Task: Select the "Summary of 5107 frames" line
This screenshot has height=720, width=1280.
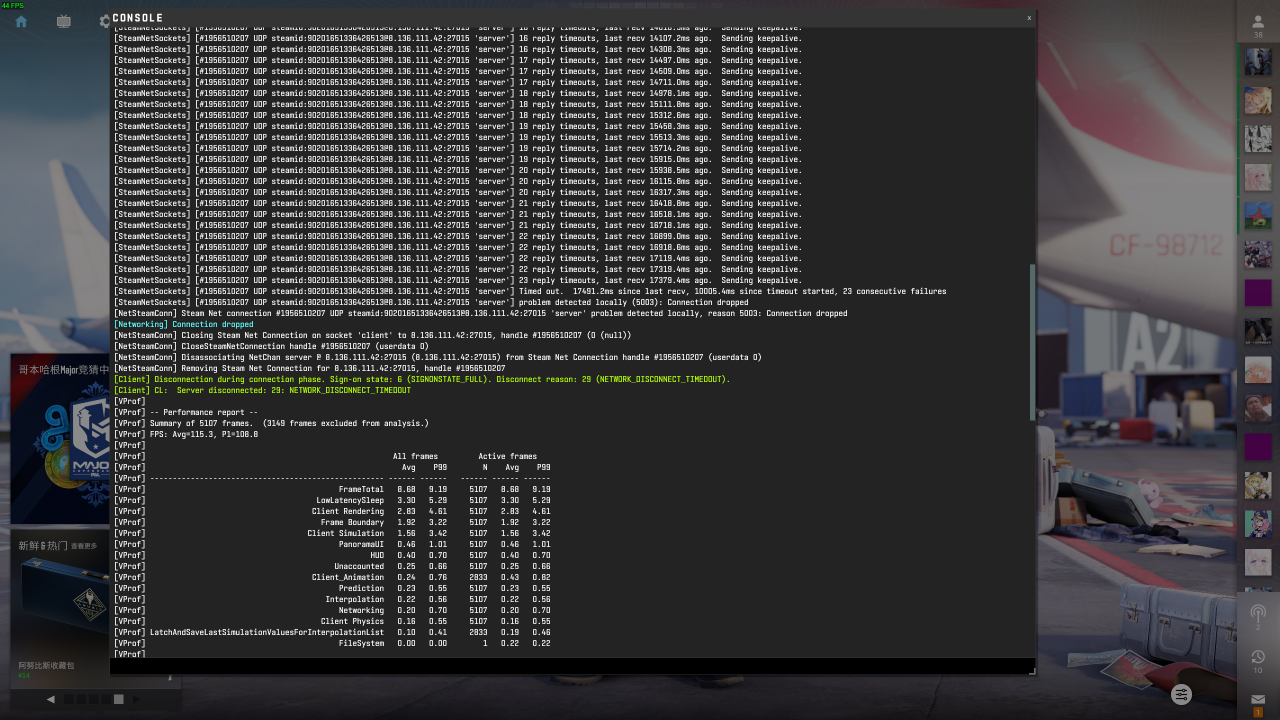Action: [x=271, y=423]
